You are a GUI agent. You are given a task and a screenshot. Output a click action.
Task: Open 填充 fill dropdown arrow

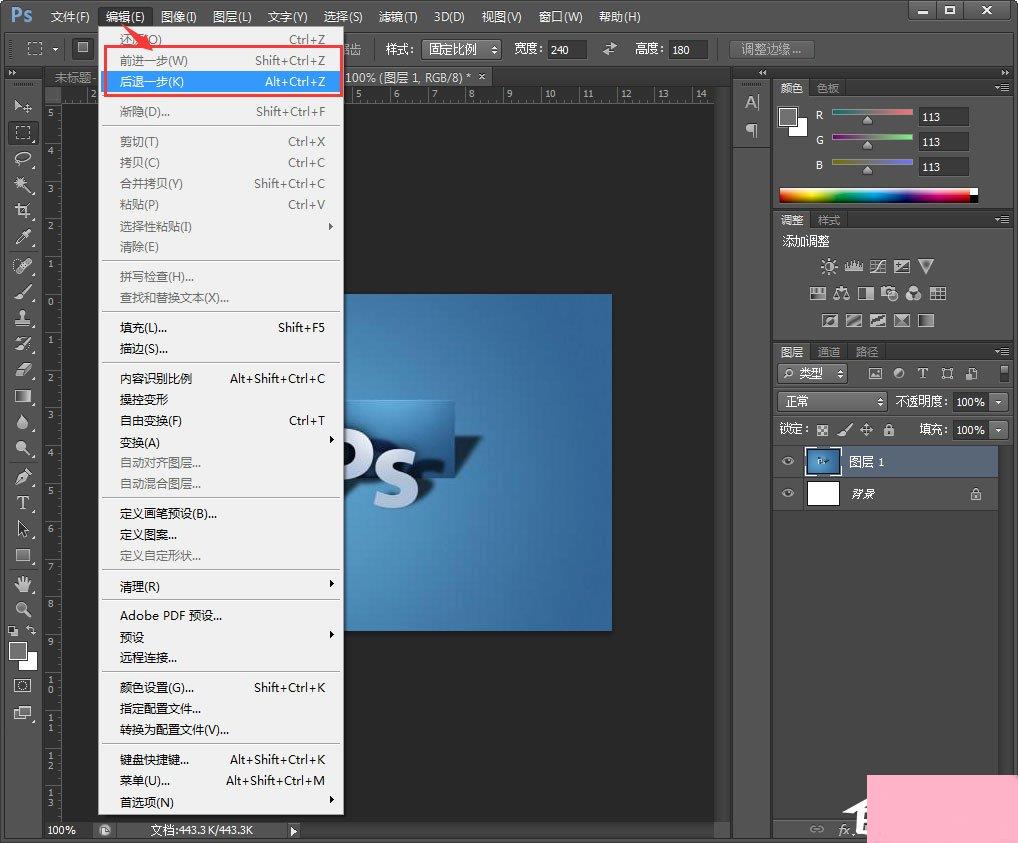coord(999,430)
